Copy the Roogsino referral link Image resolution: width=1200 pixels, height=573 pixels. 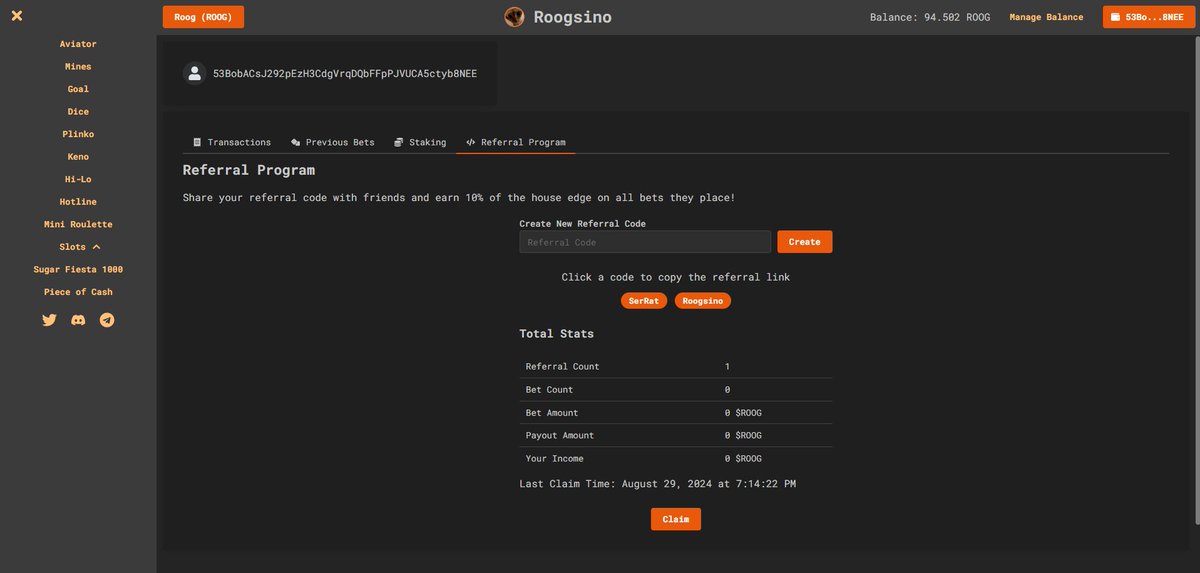coord(703,301)
